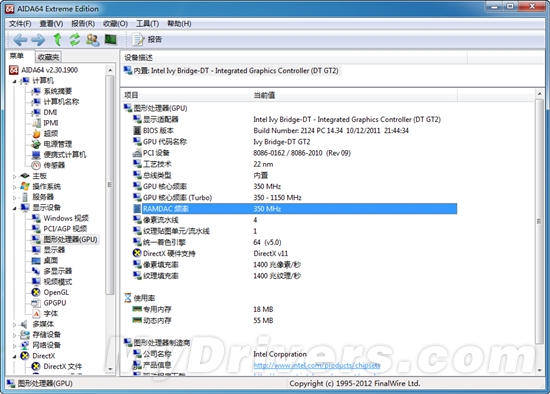Click the details list scroll down arrow
The height and width of the screenshot is (394, 550).
tap(539, 370)
